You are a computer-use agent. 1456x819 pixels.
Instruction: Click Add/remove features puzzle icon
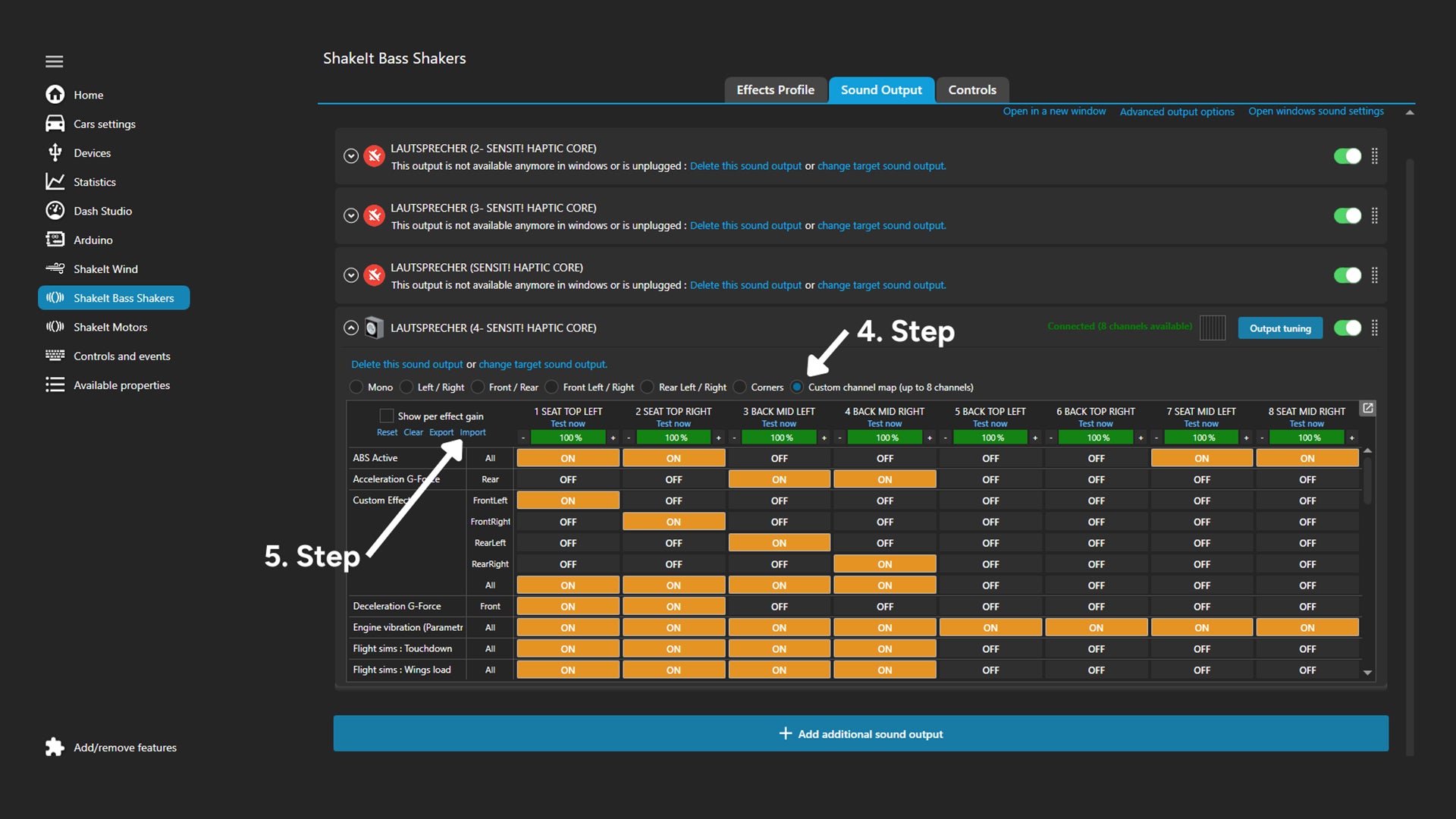[55, 747]
